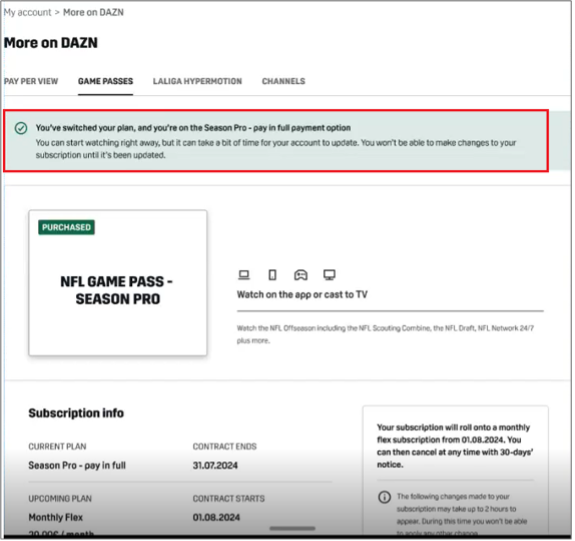Click the Monthly Flex upcoming plan
Image resolution: width=575 pixels, height=541 pixels.
pyautogui.click(x=56, y=518)
